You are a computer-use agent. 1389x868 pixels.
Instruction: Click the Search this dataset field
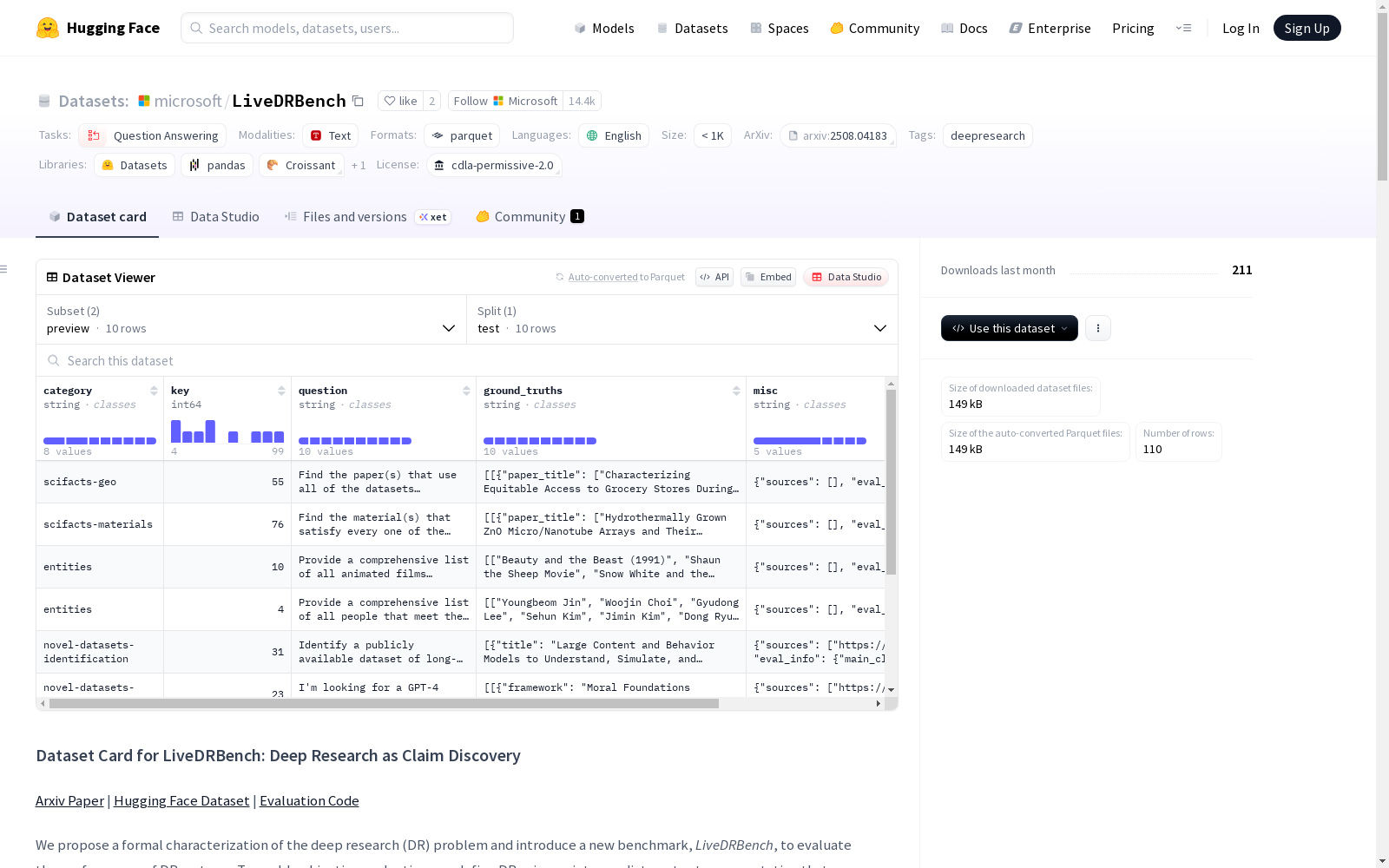point(467,360)
